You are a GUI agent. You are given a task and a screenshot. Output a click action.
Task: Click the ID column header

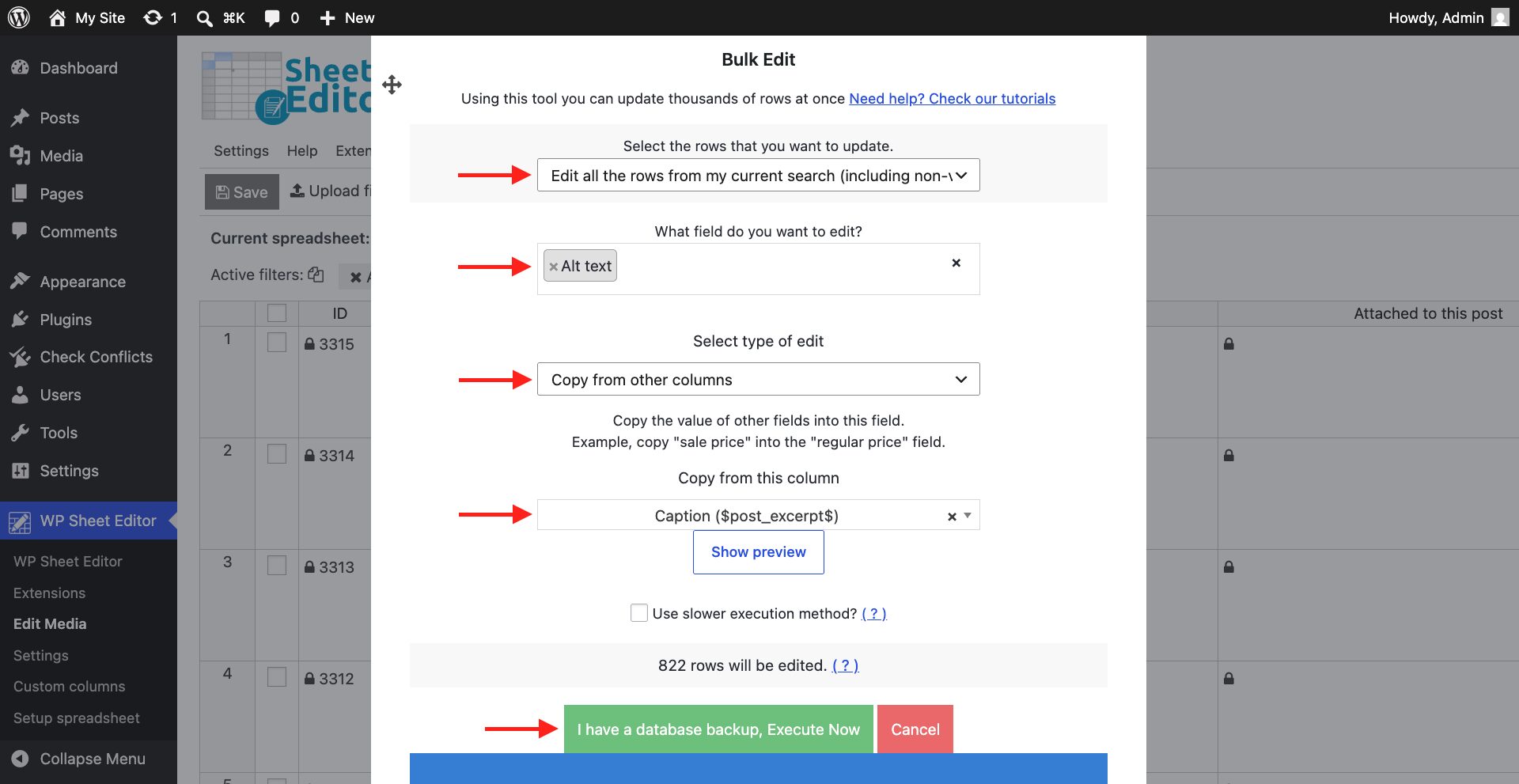[x=339, y=313]
